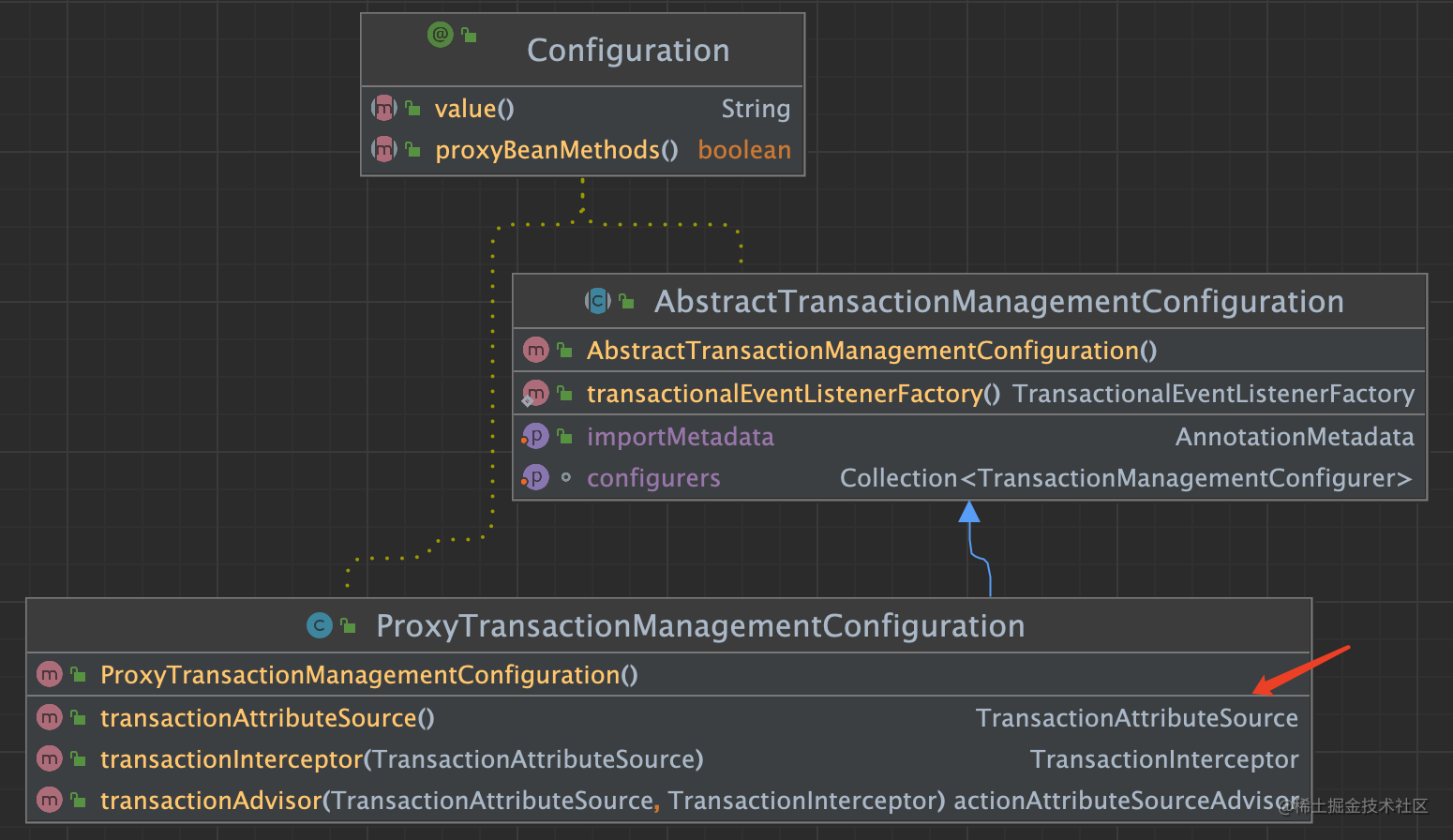The image size is (1453, 840).
Task: Click the blue inheritance arrow head
Action: point(969,512)
